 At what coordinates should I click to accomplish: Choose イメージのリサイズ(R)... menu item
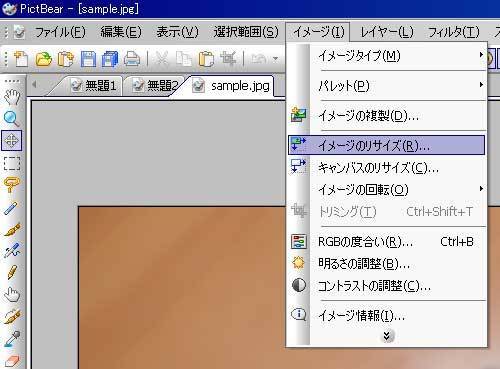click(x=387, y=145)
